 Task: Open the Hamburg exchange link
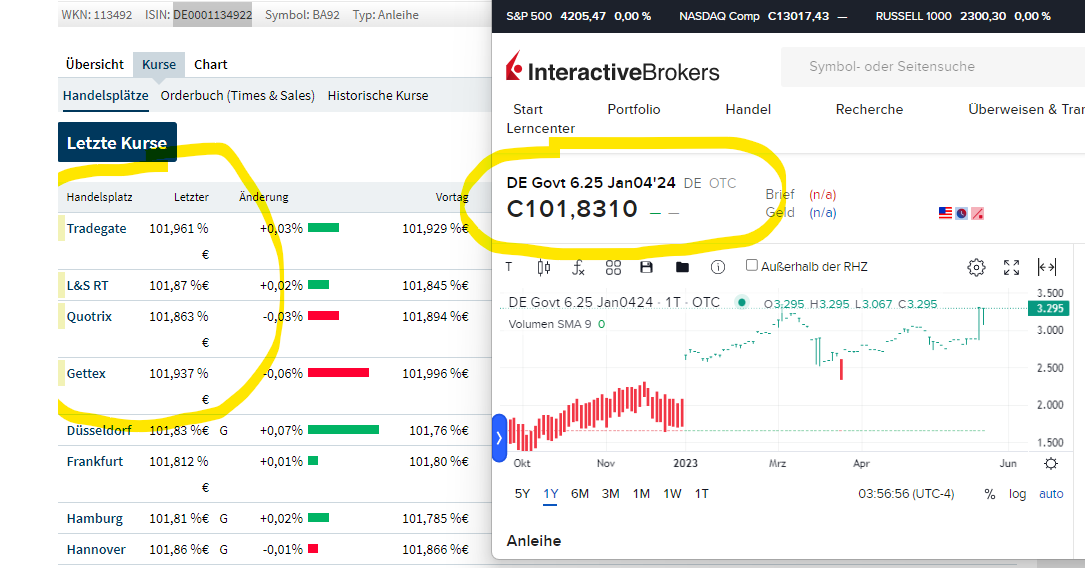tap(94, 519)
